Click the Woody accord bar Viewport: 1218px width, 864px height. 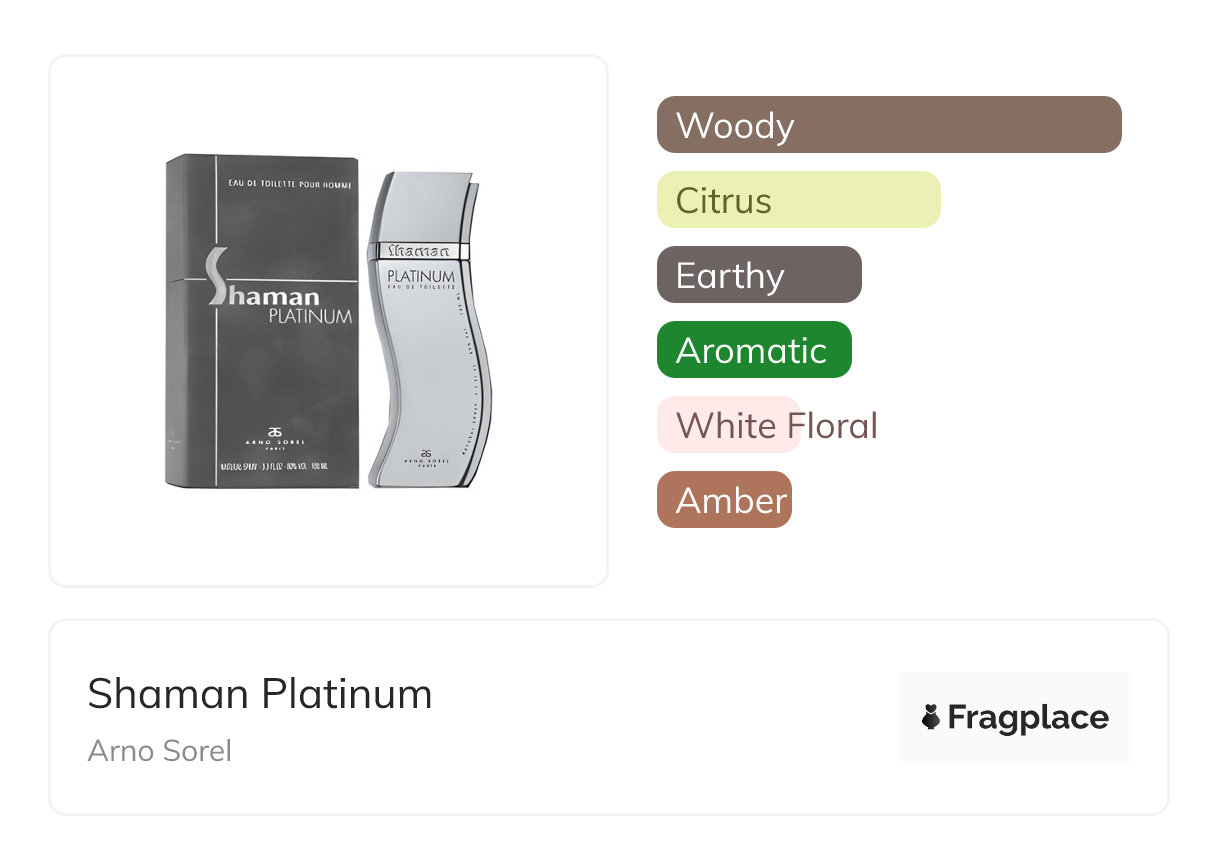point(888,125)
